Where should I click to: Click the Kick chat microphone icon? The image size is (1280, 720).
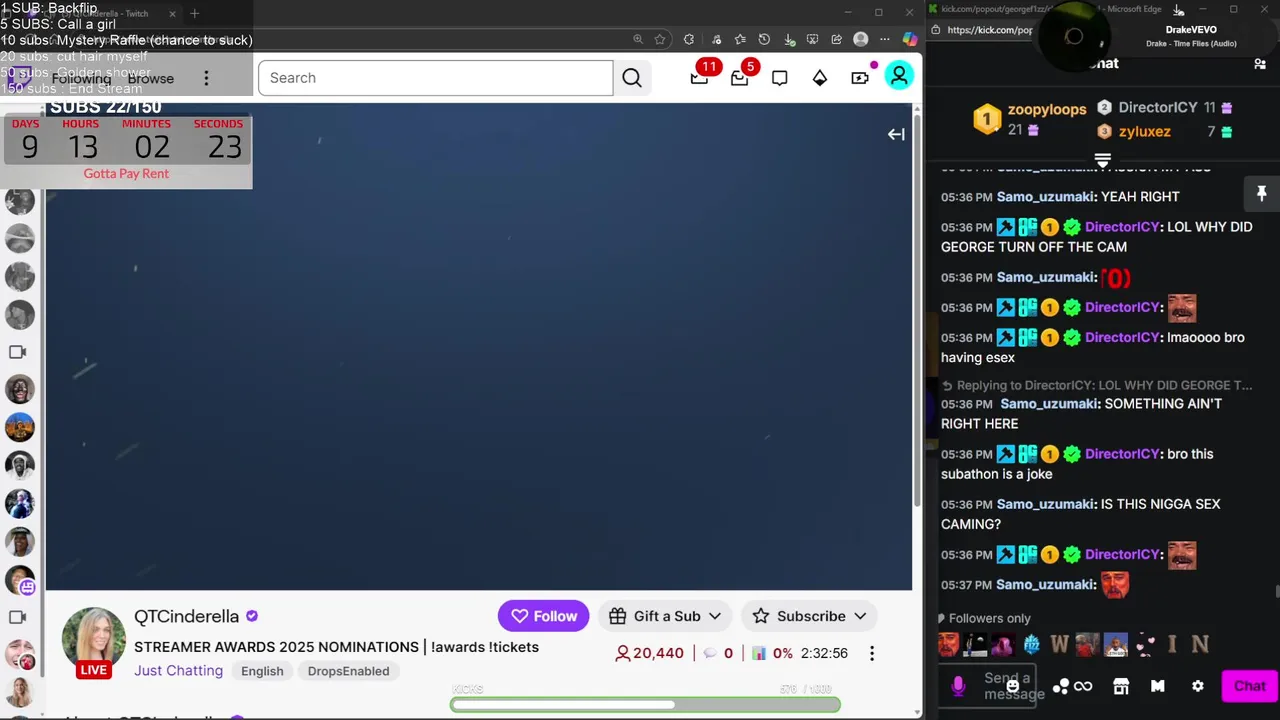(x=958, y=686)
